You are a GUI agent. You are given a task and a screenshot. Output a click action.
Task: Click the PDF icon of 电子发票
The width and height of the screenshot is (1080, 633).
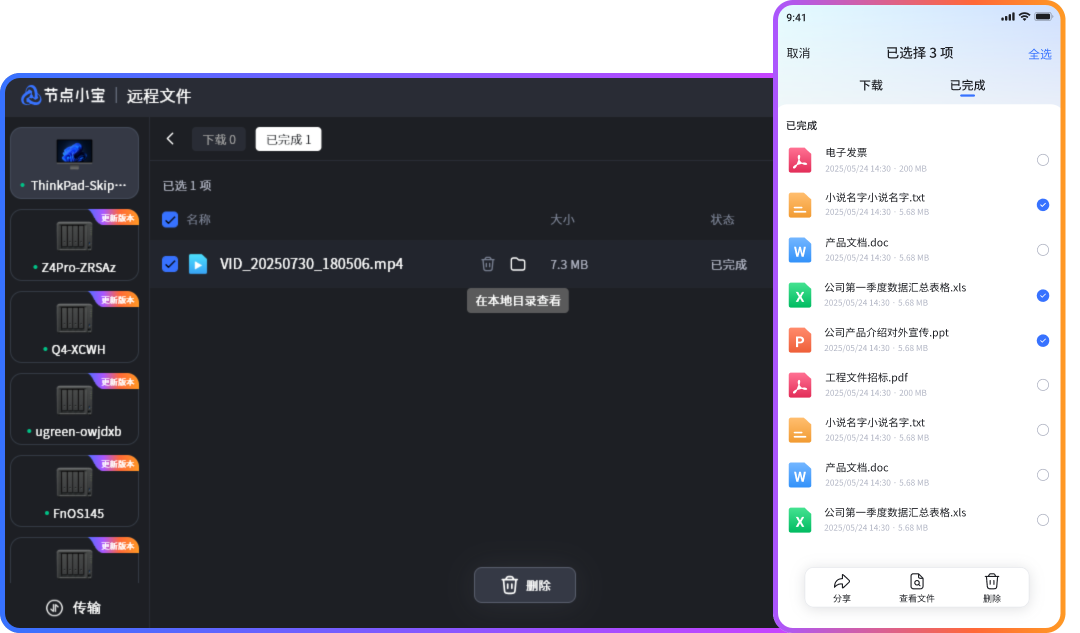tap(800, 160)
